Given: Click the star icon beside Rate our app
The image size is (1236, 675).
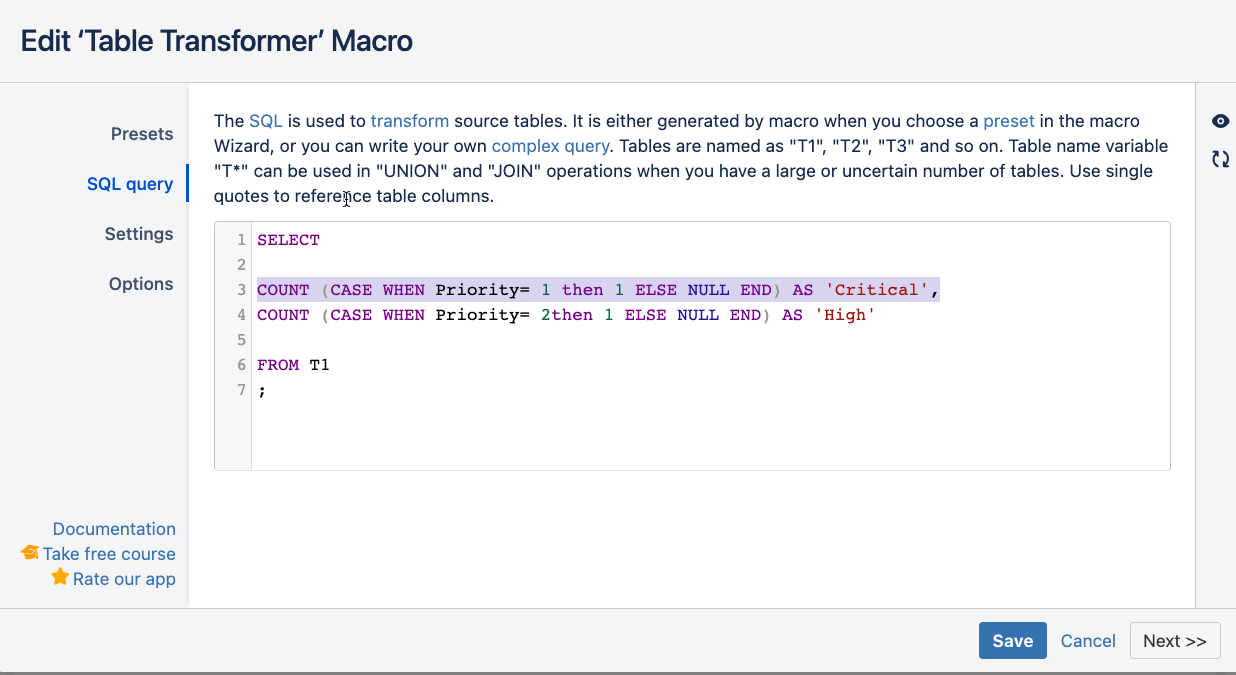Looking at the screenshot, I should (x=60, y=578).
